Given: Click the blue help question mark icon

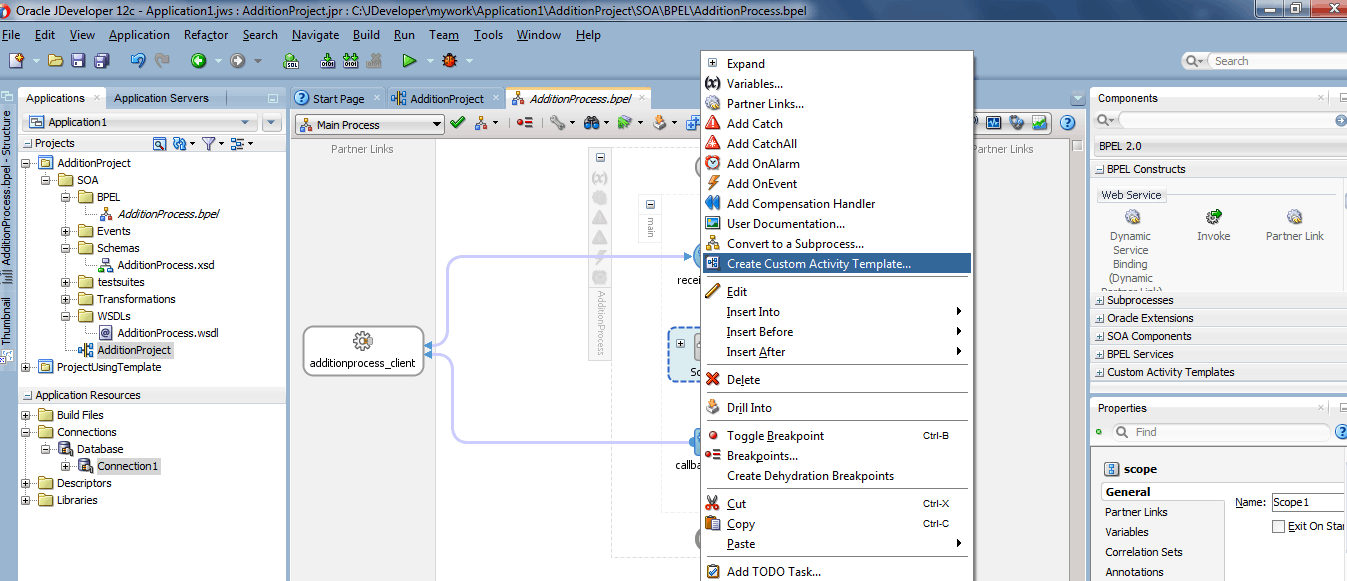Looking at the screenshot, I should [1067, 123].
